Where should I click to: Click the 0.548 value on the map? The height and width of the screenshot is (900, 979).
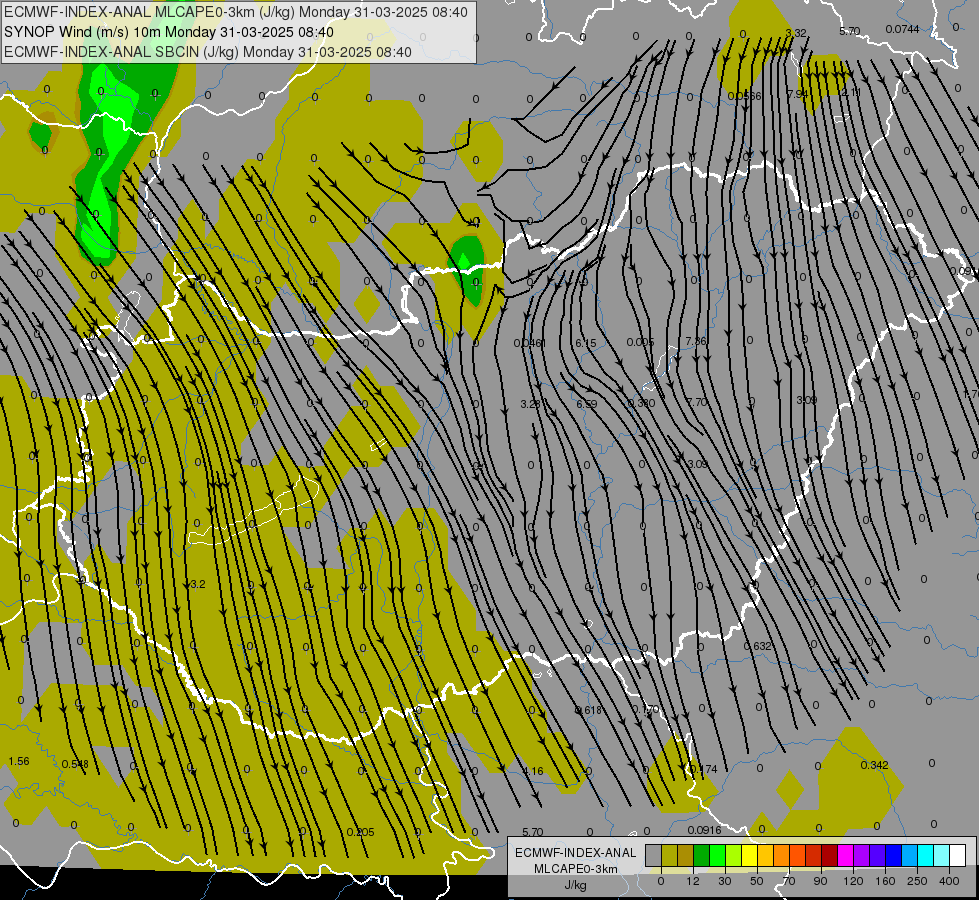(75, 764)
